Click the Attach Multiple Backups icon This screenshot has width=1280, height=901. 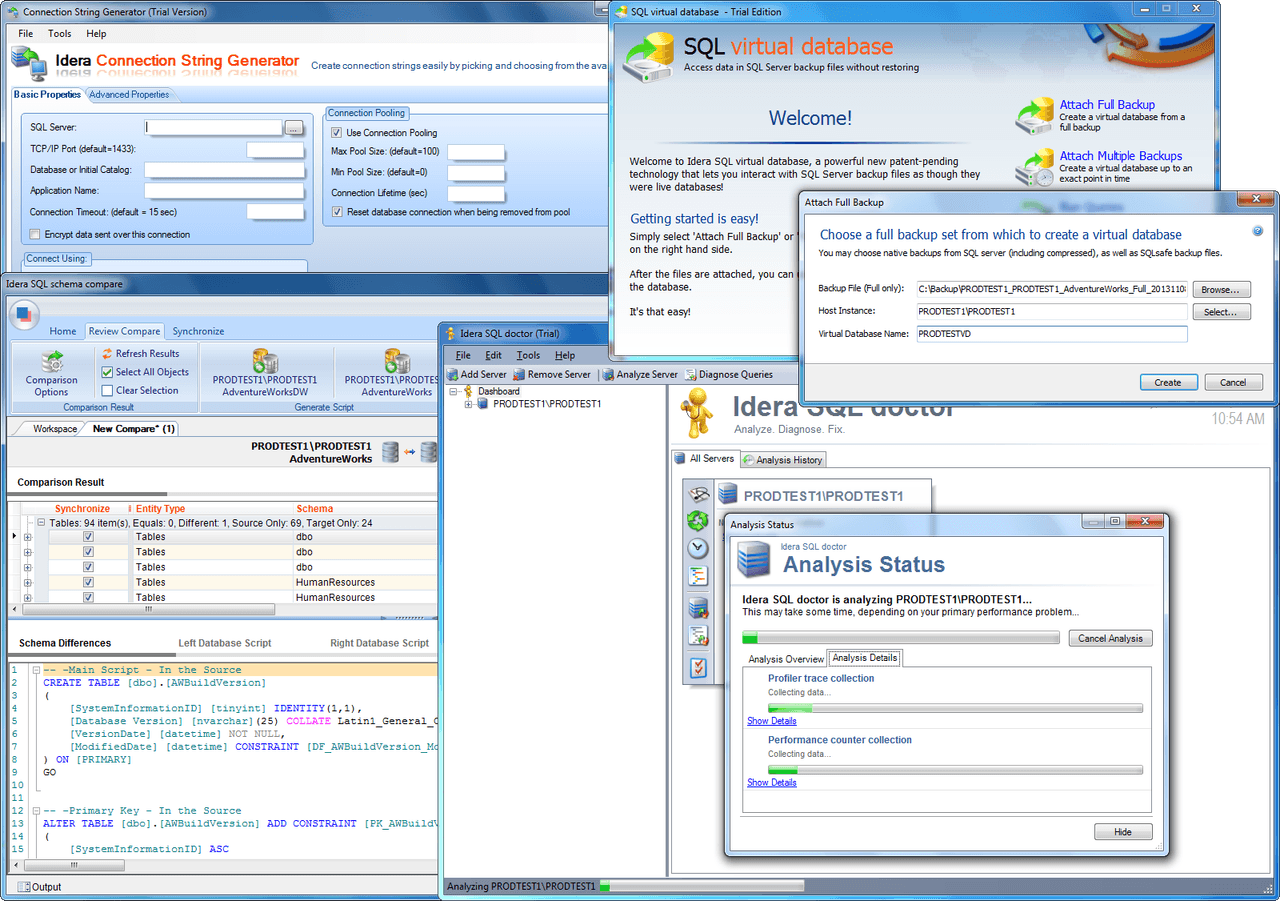tap(1034, 167)
